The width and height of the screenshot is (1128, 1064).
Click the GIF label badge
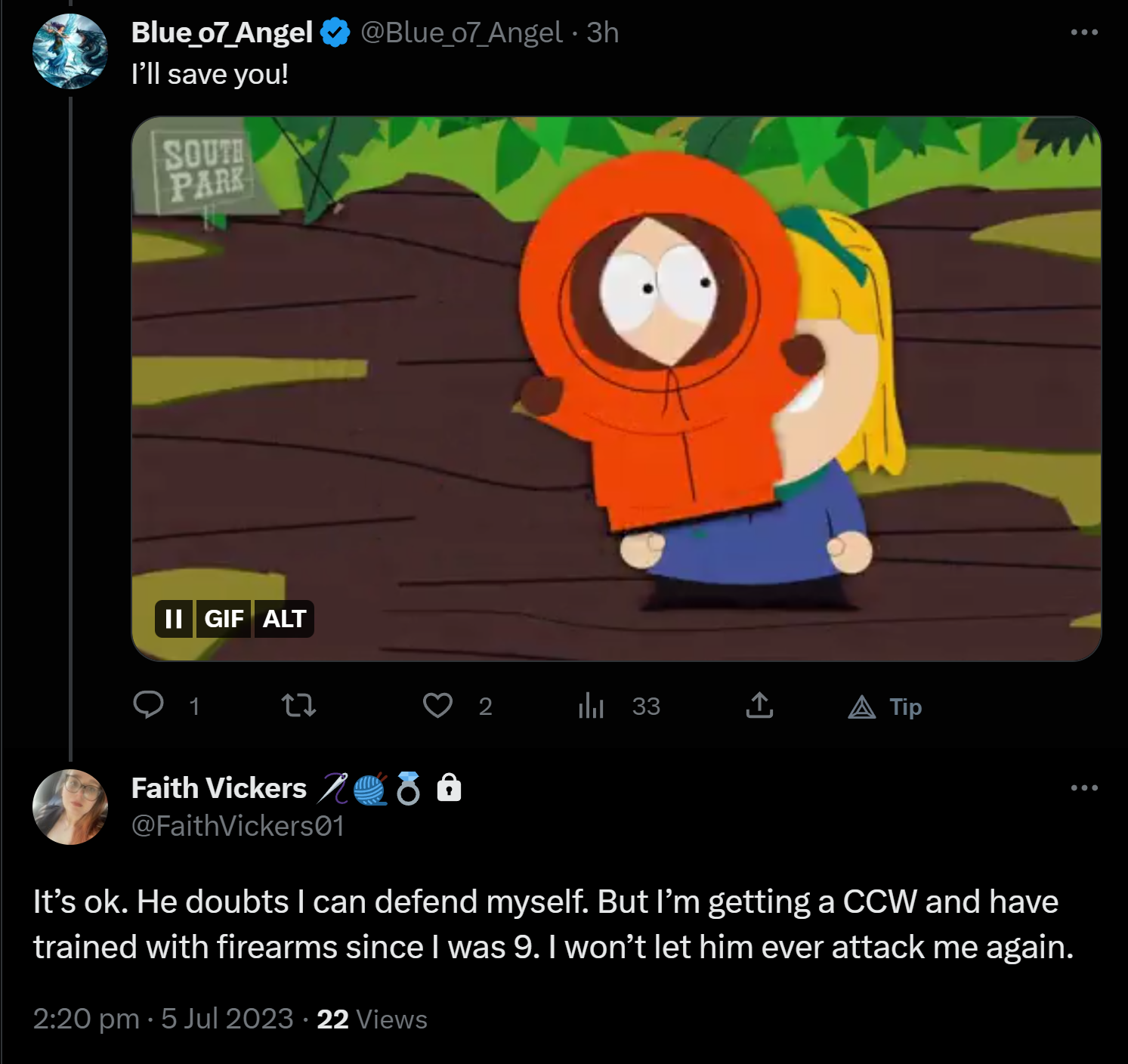[224, 619]
